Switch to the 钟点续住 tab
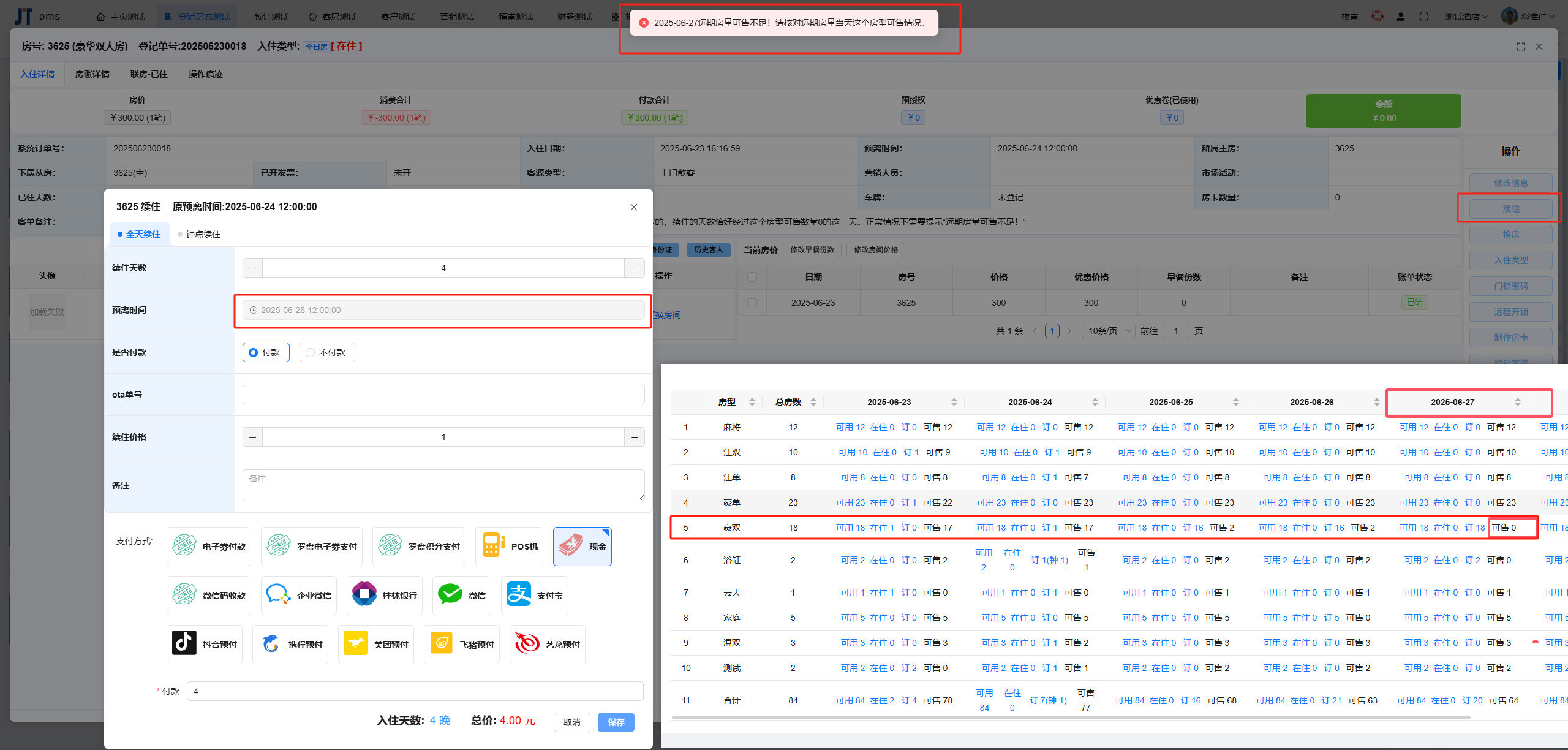Viewport: 1568px width, 750px height. click(199, 234)
